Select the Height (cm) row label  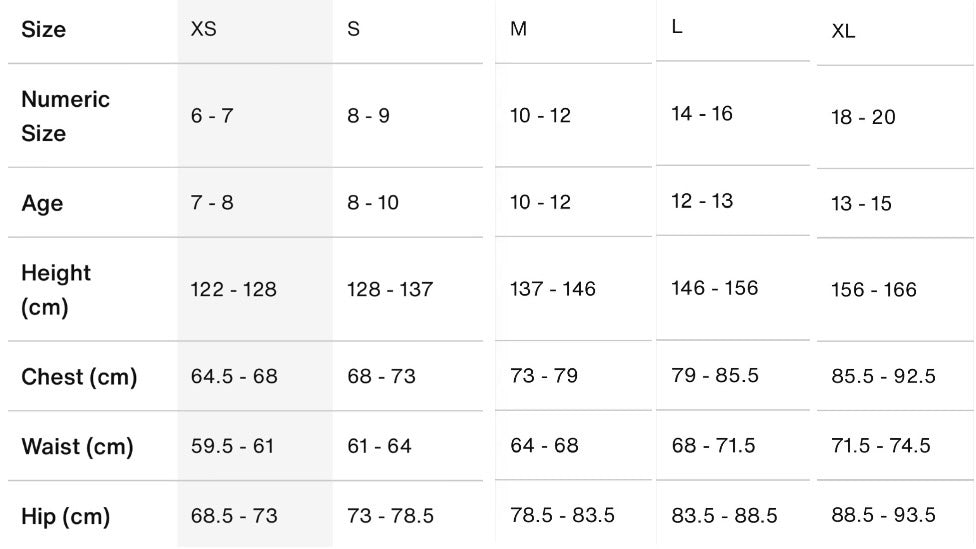point(56,290)
